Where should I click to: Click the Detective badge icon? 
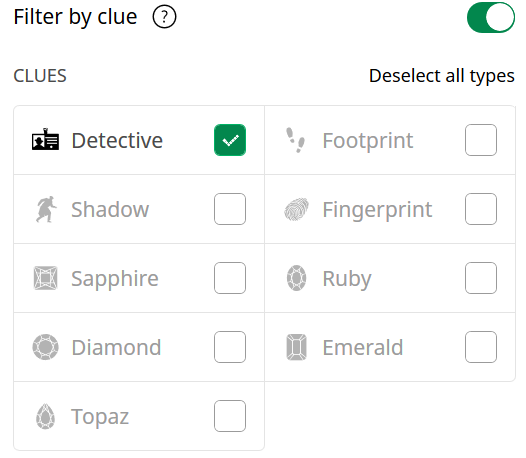(45, 139)
